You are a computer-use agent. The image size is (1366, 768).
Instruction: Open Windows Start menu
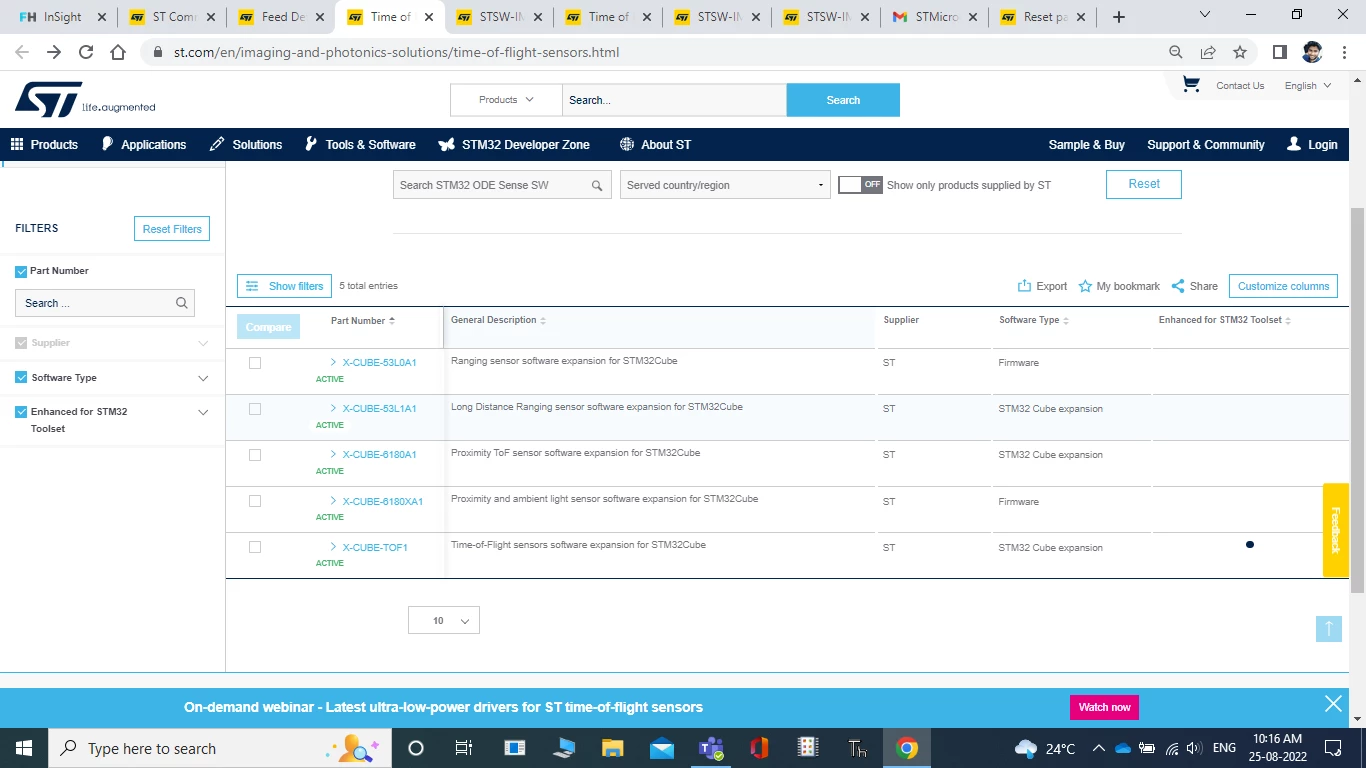pyautogui.click(x=24, y=748)
